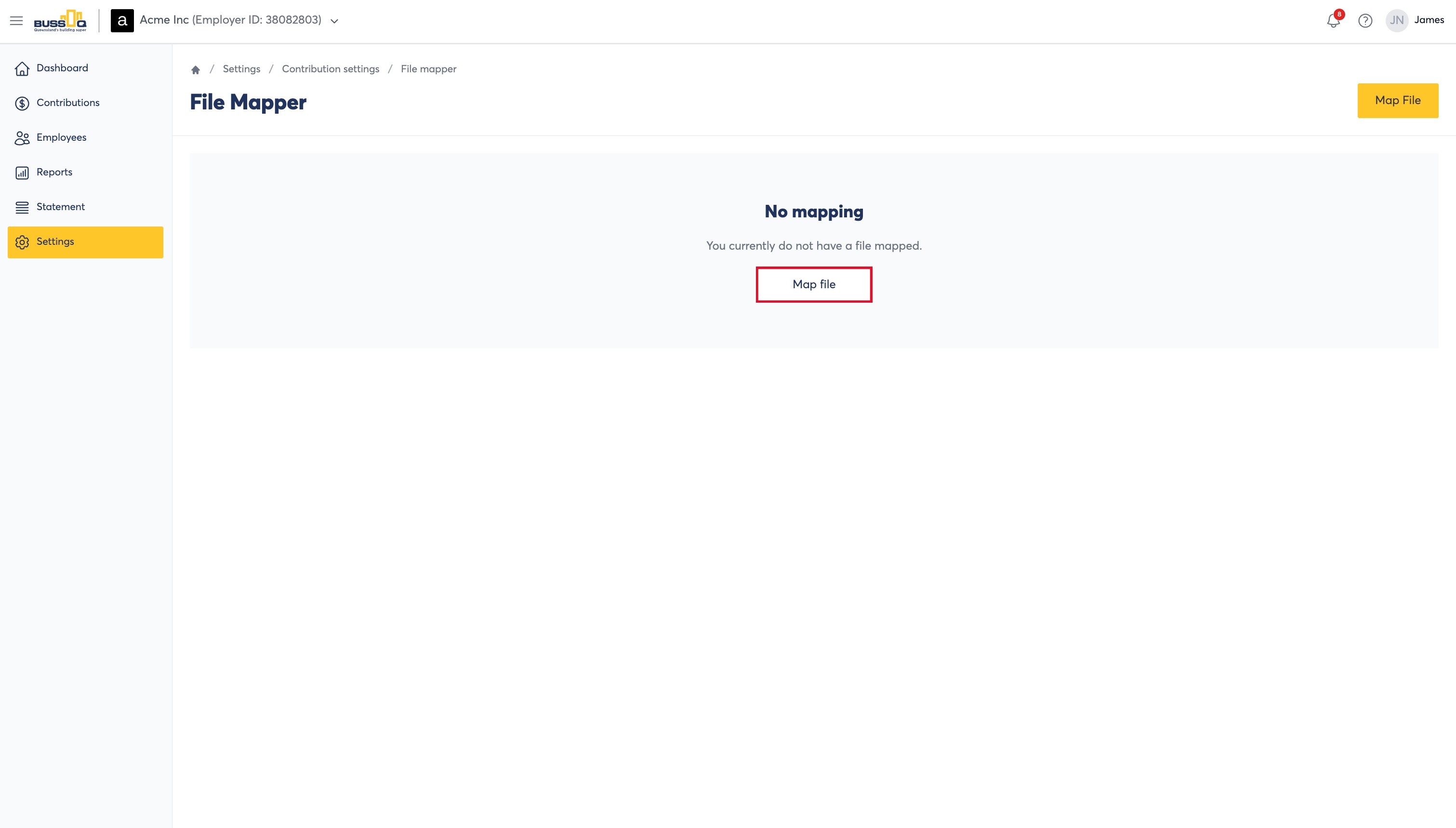This screenshot has width=1456, height=828.
Task: Click the BUSSQ logo
Action: click(x=60, y=21)
